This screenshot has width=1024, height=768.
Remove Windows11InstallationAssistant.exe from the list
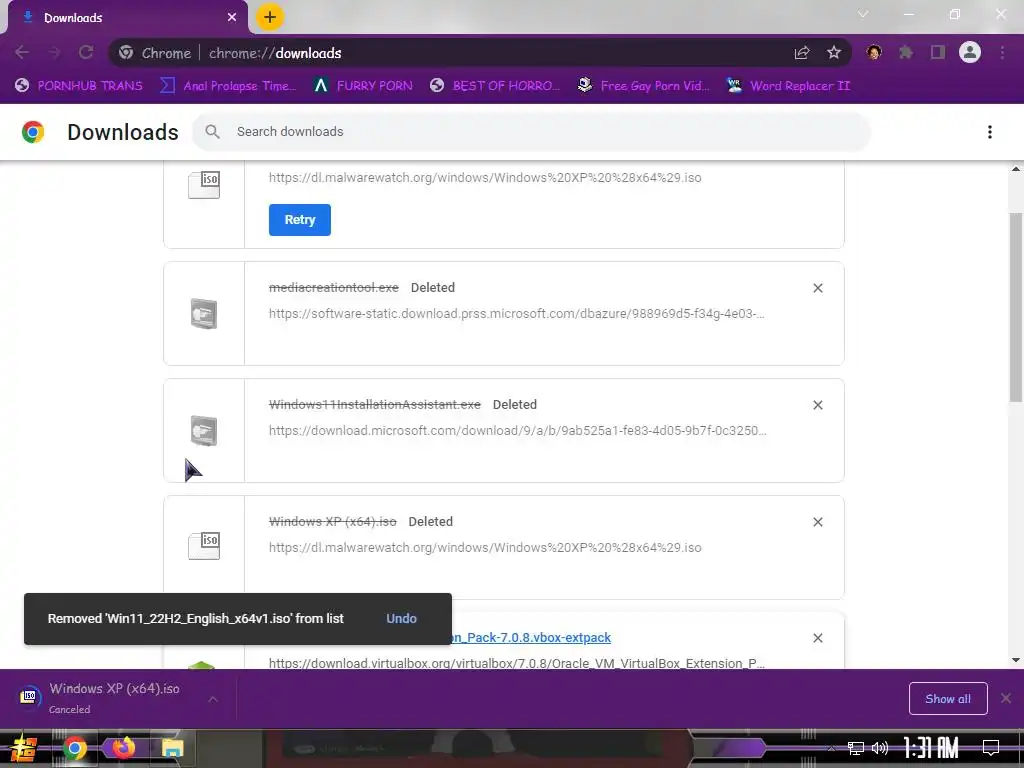pyautogui.click(x=818, y=405)
